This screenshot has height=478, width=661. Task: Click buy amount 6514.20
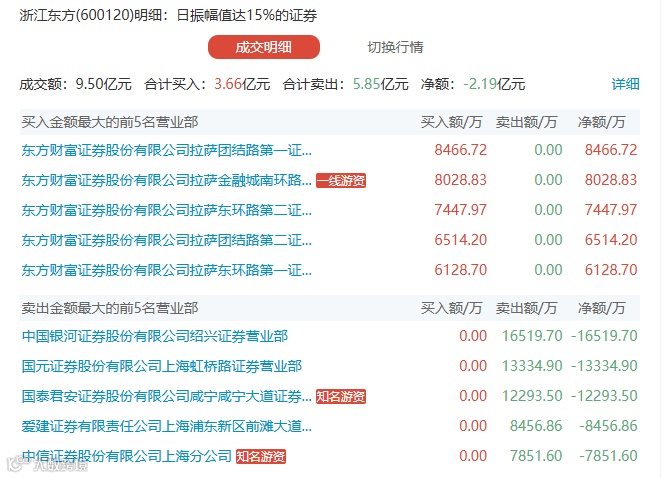coord(461,240)
